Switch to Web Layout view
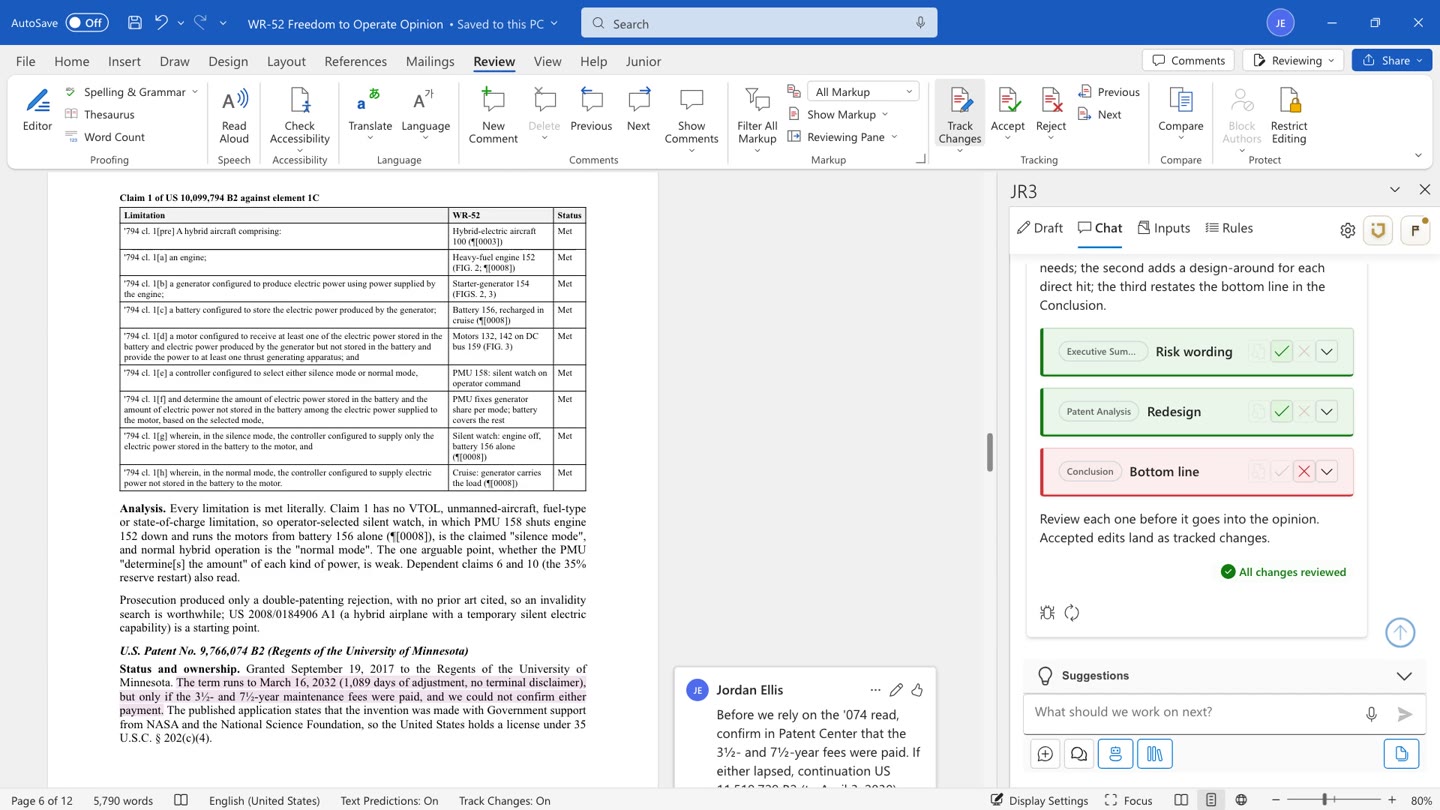Viewport: 1440px width, 810px height. click(1241, 800)
